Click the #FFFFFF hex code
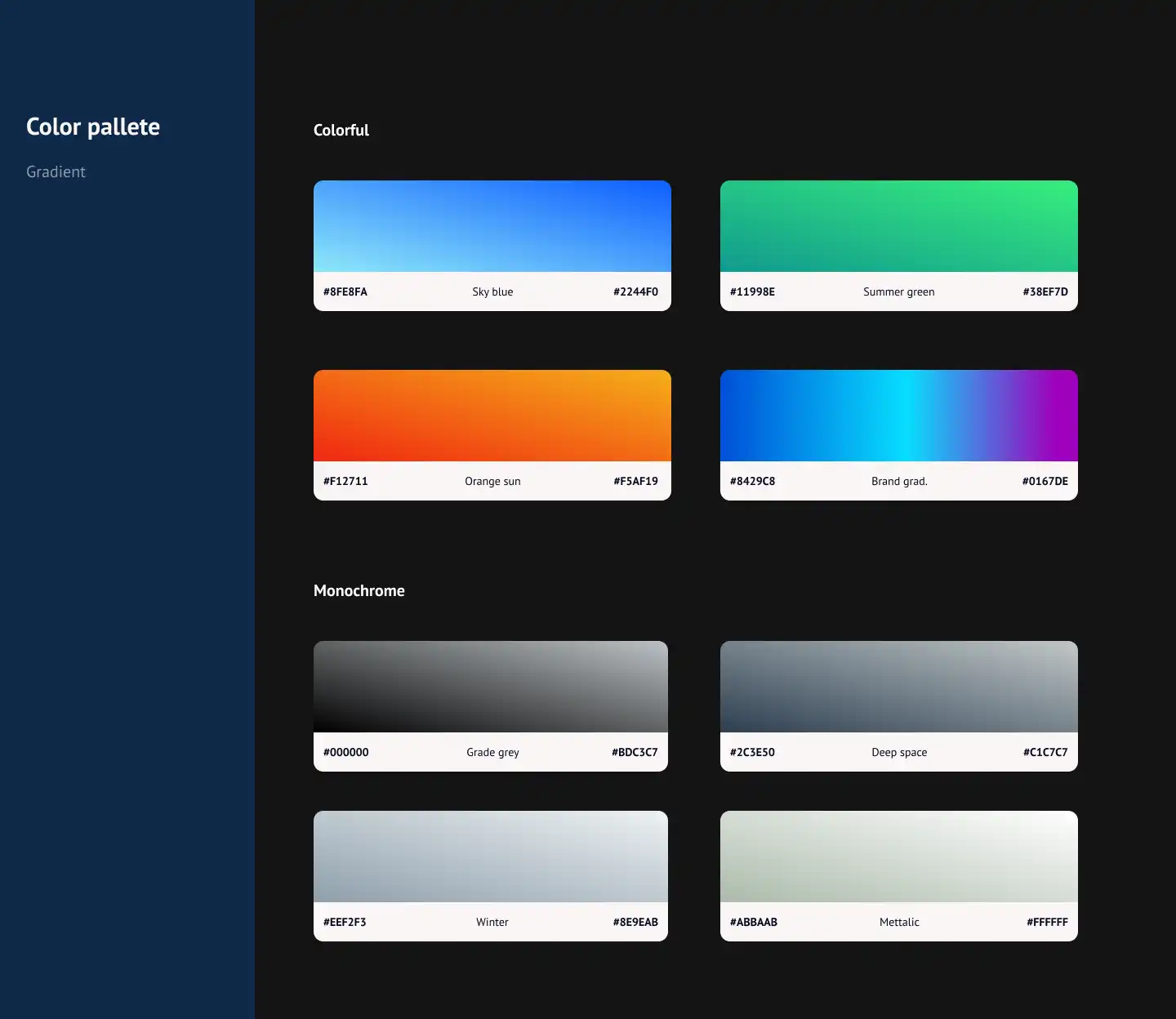 (1047, 922)
